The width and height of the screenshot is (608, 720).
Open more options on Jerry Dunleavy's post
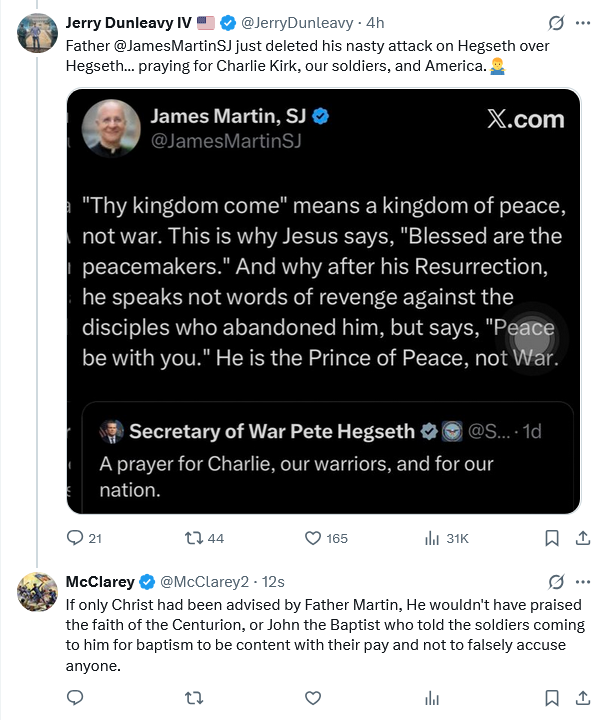(583, 22)
